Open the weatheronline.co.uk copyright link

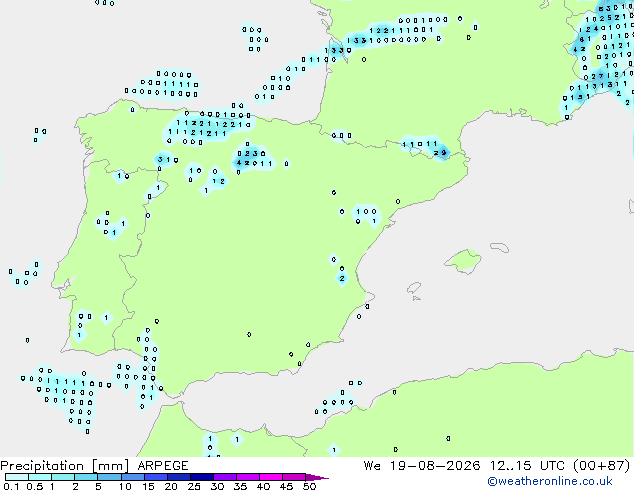550,481
